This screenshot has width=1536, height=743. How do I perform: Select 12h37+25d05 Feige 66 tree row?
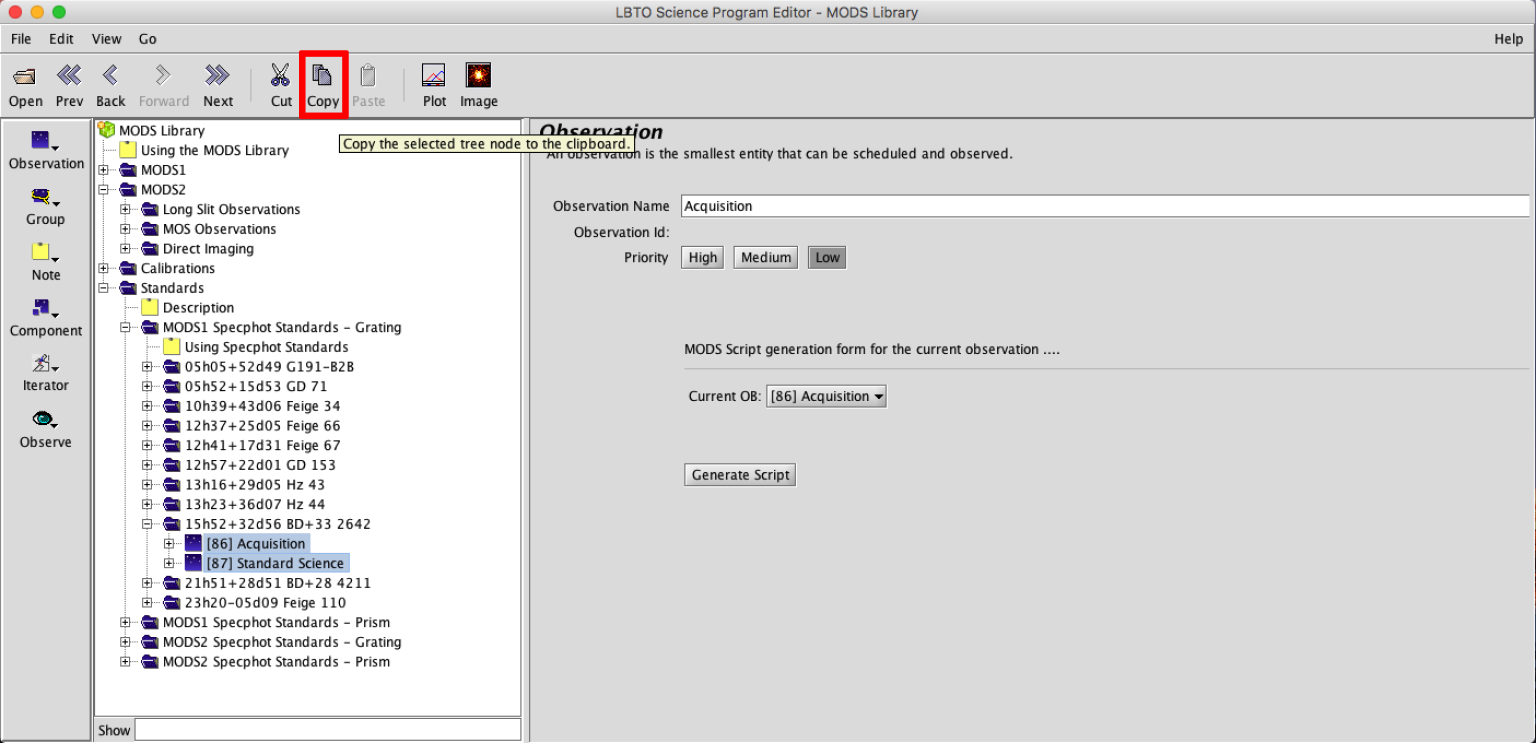[x=262, y=426]
